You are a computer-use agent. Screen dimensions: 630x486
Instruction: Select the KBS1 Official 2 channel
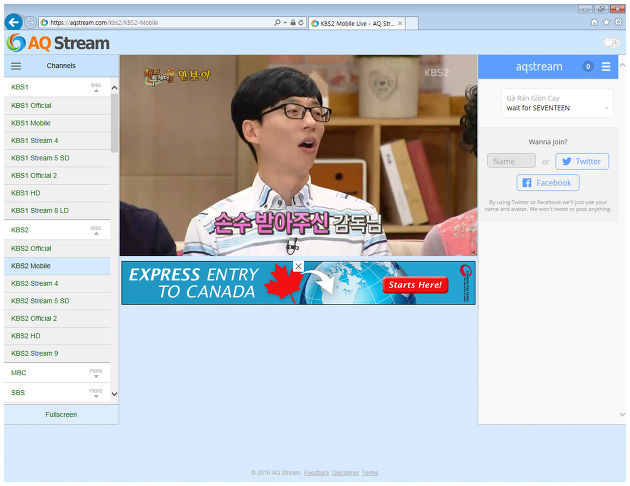(x=57, y=176)
